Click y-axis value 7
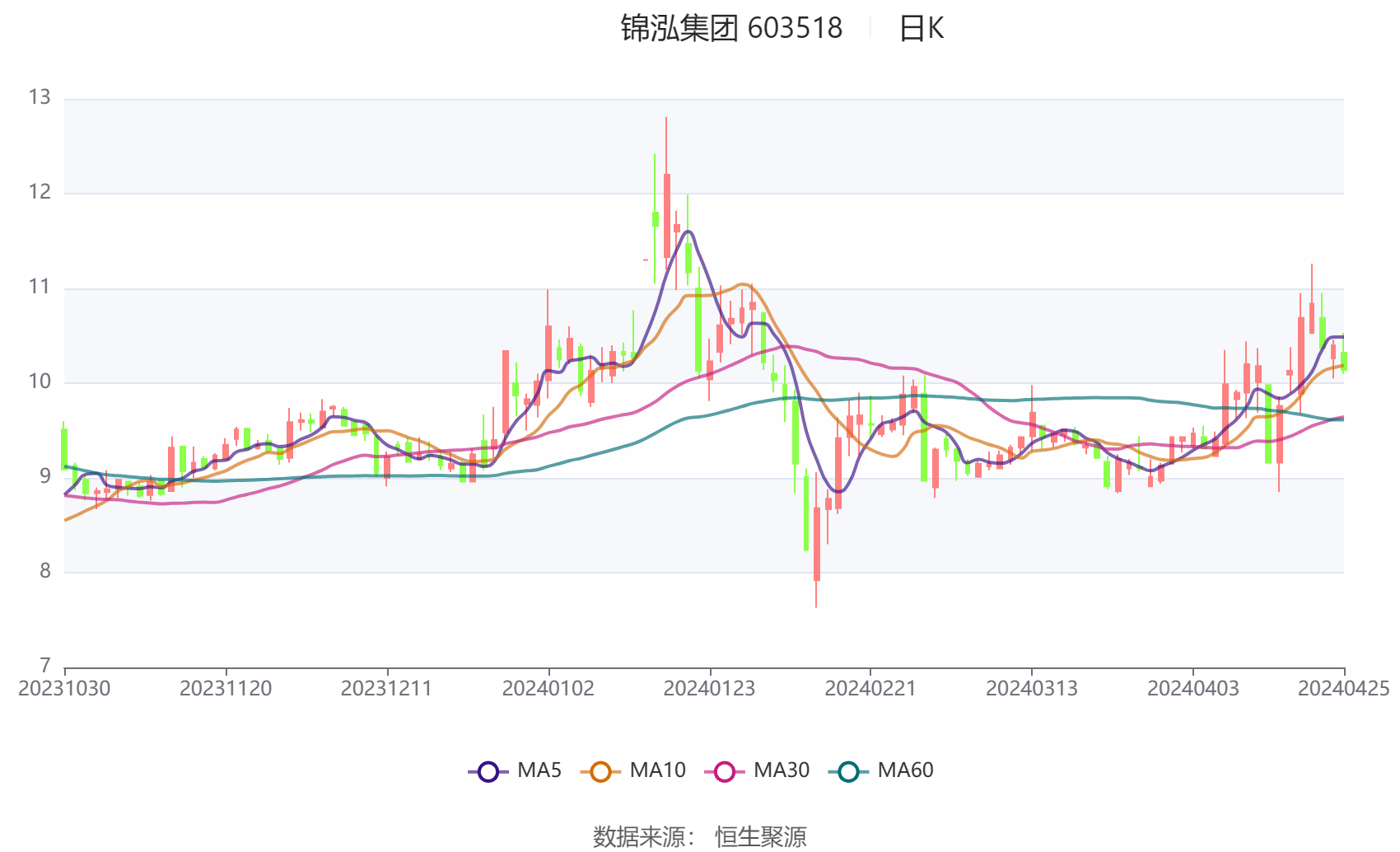Viewport: 1400px width, 852px height. (x=44, y=666)
